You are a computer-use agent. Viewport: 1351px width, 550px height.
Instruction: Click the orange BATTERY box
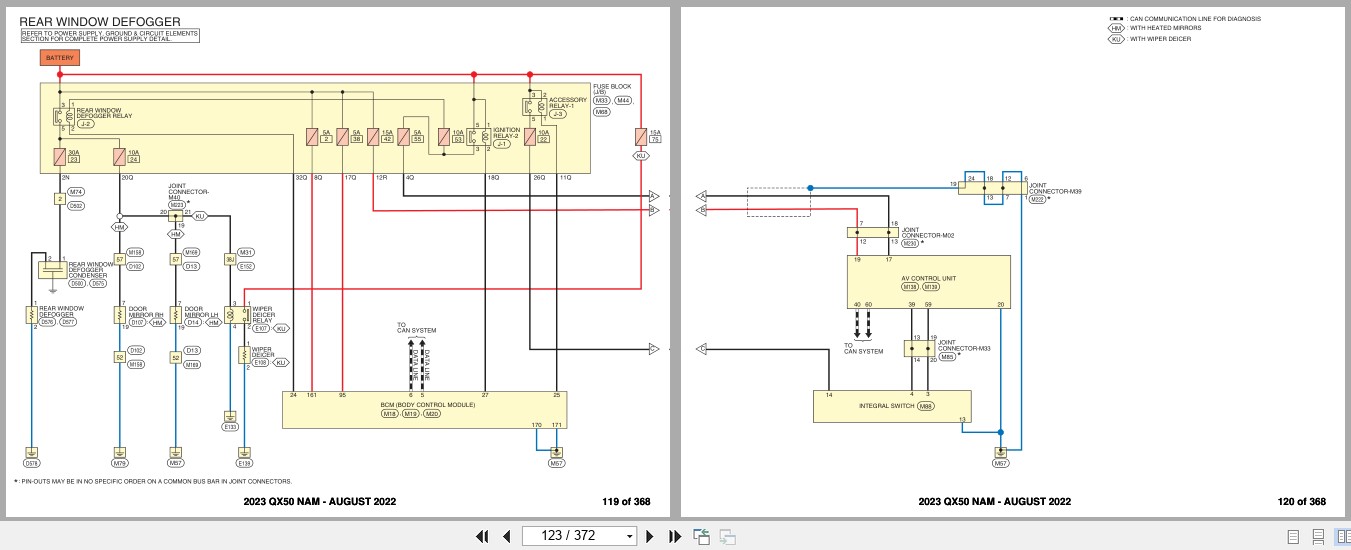click(59, 58)
